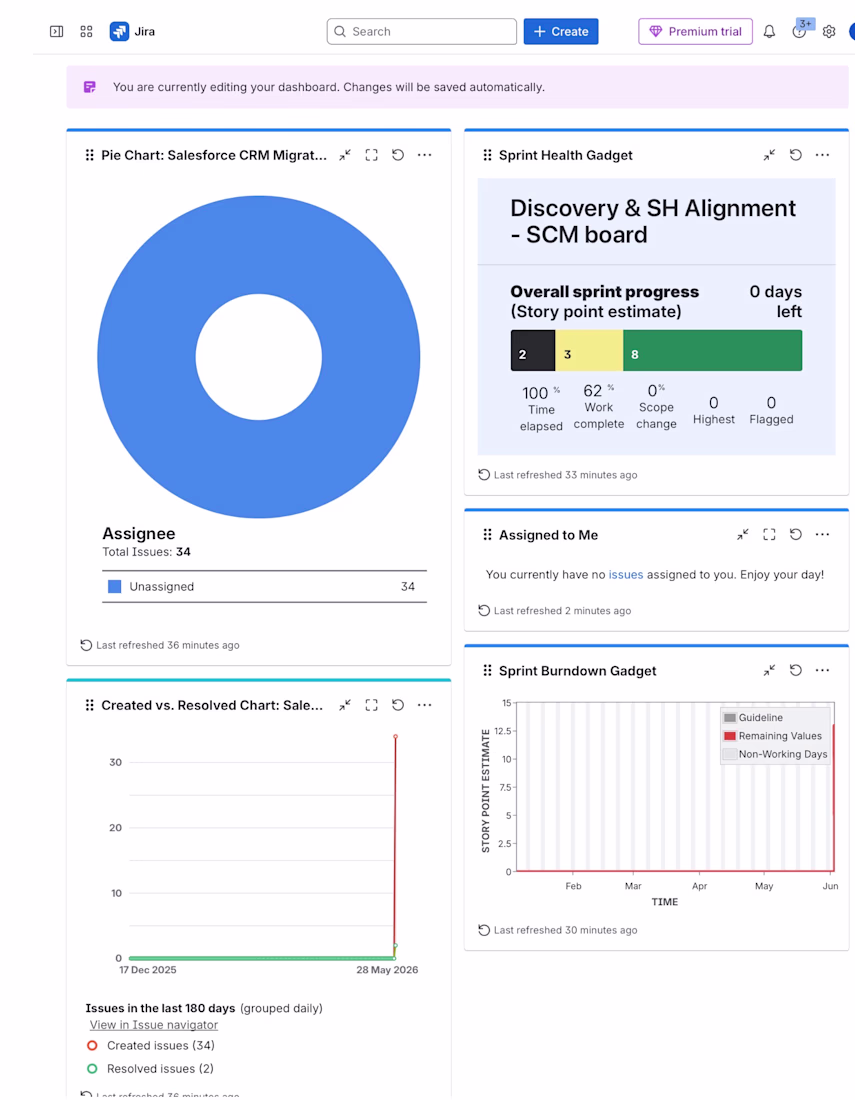This screenshot has width=855, height=1100.
Task: Maximize the Pie Chart gadget to fullscreen
Action: point(372,155)
